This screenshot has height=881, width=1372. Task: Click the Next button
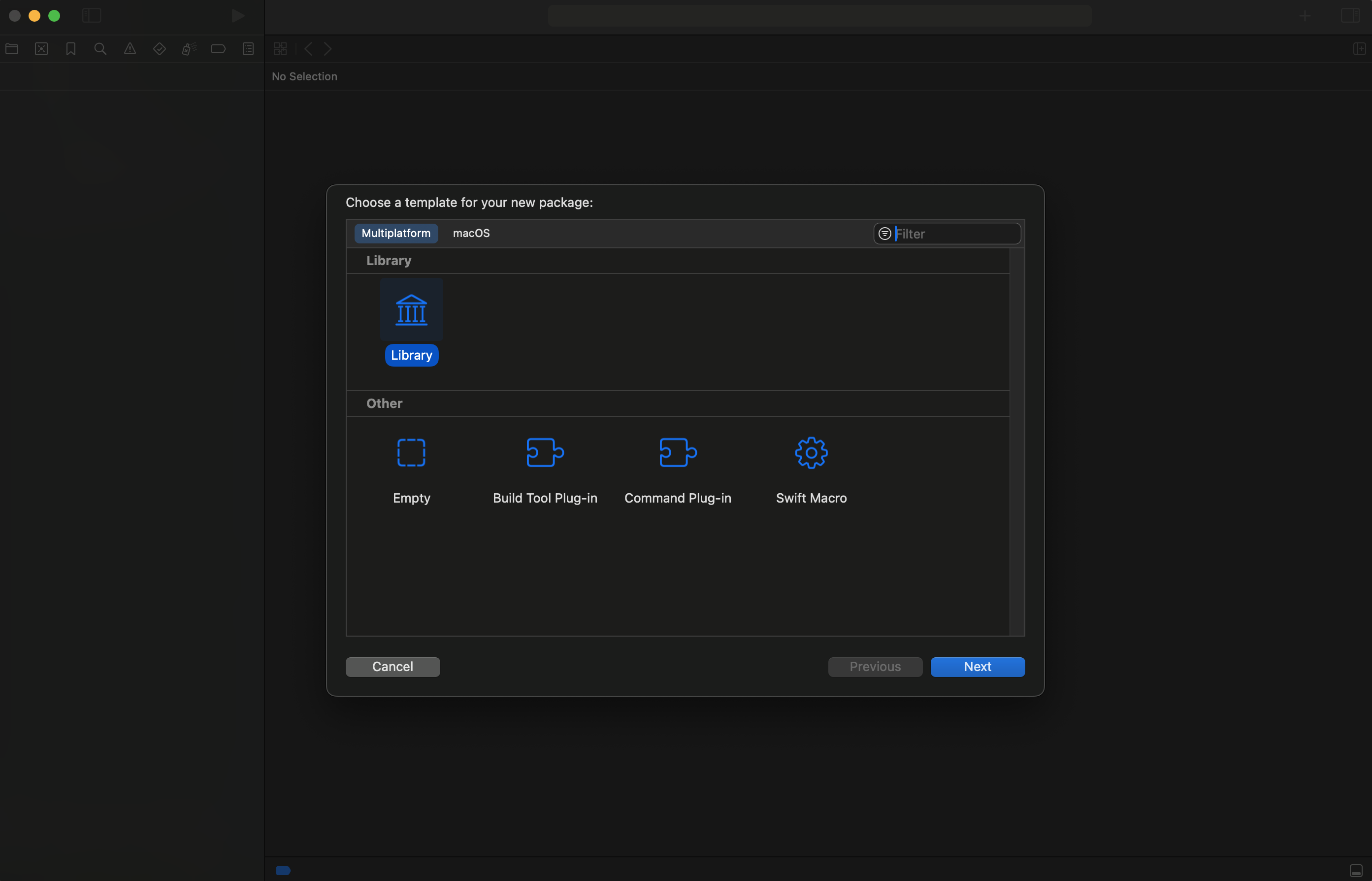pos(977,667)
